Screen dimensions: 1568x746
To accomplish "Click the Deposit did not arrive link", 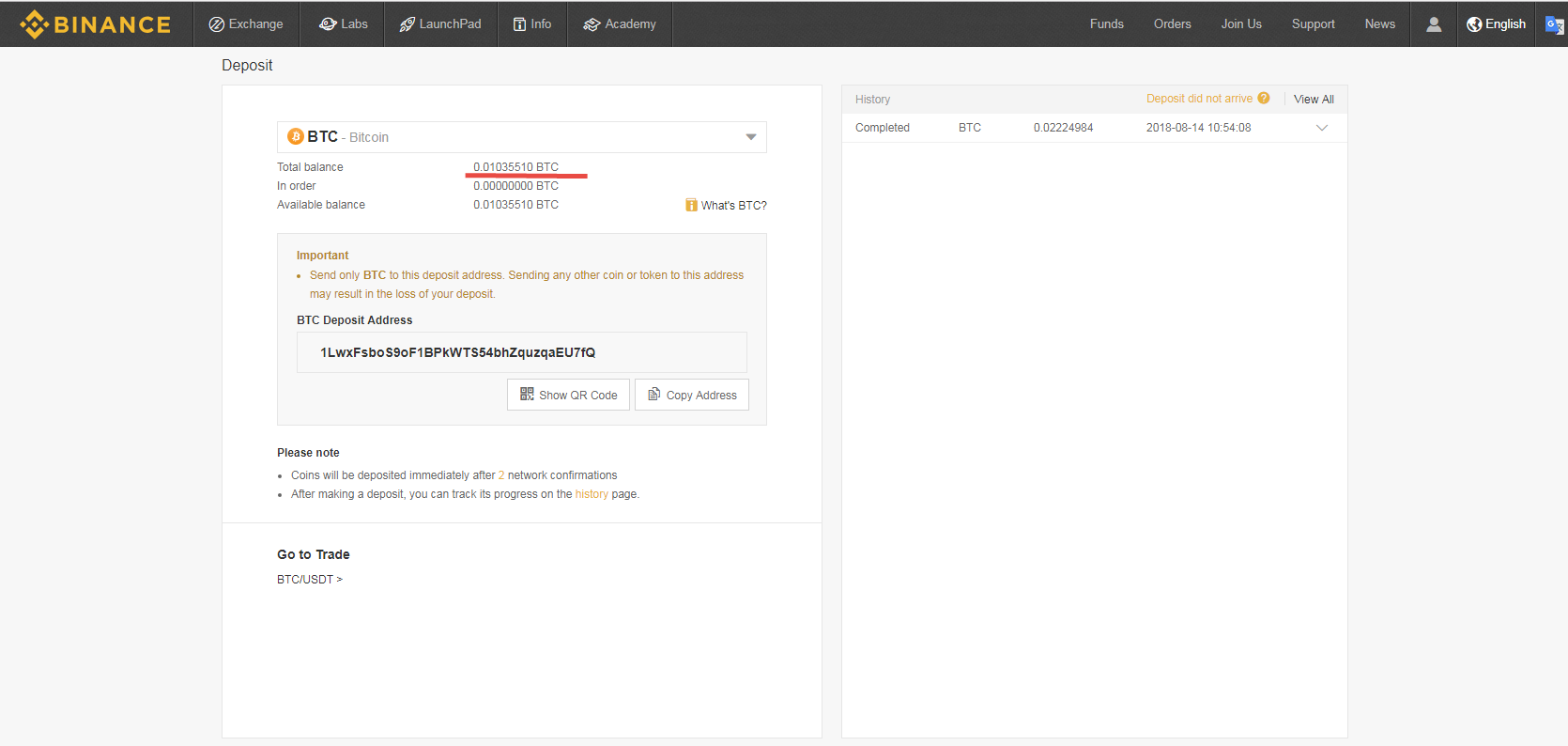I will (1199, 99).
